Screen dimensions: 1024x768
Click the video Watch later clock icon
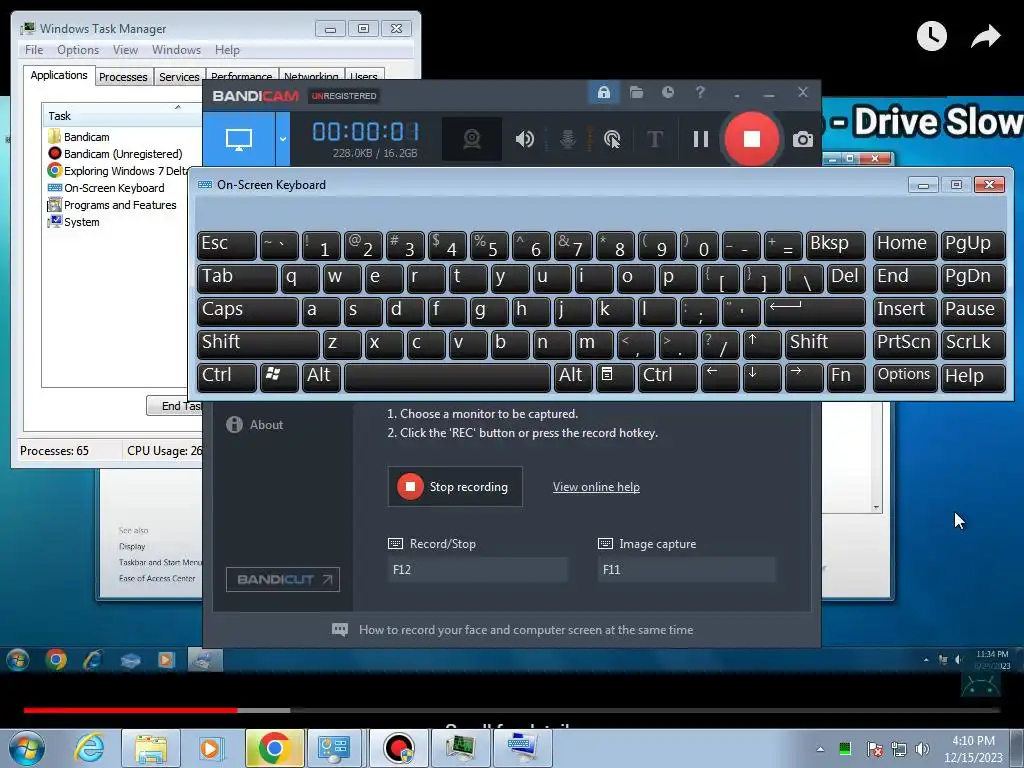point(931,36)
